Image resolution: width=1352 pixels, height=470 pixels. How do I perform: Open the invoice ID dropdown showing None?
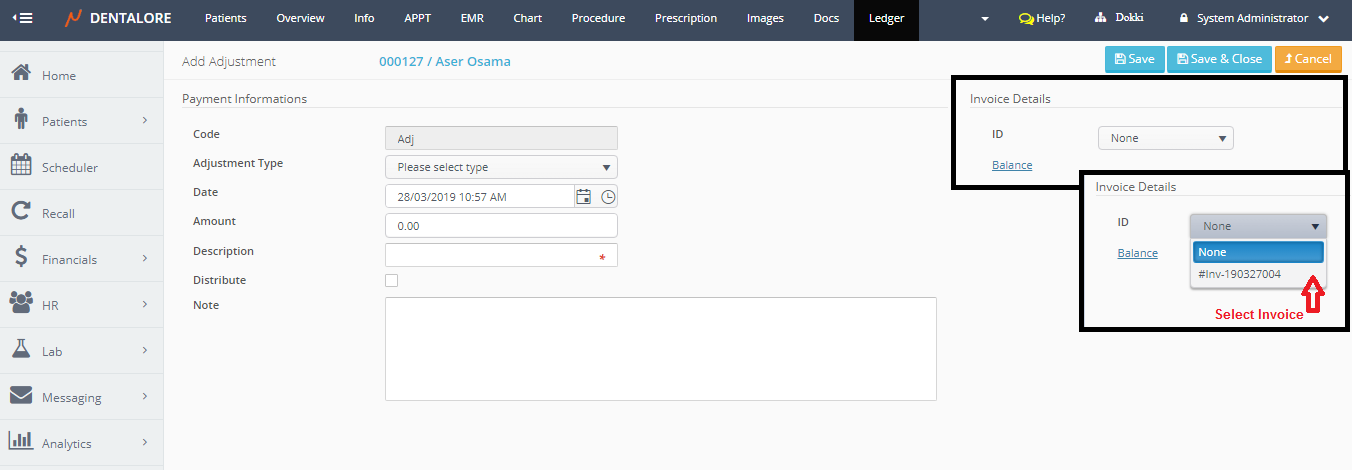click(1165, 139)
